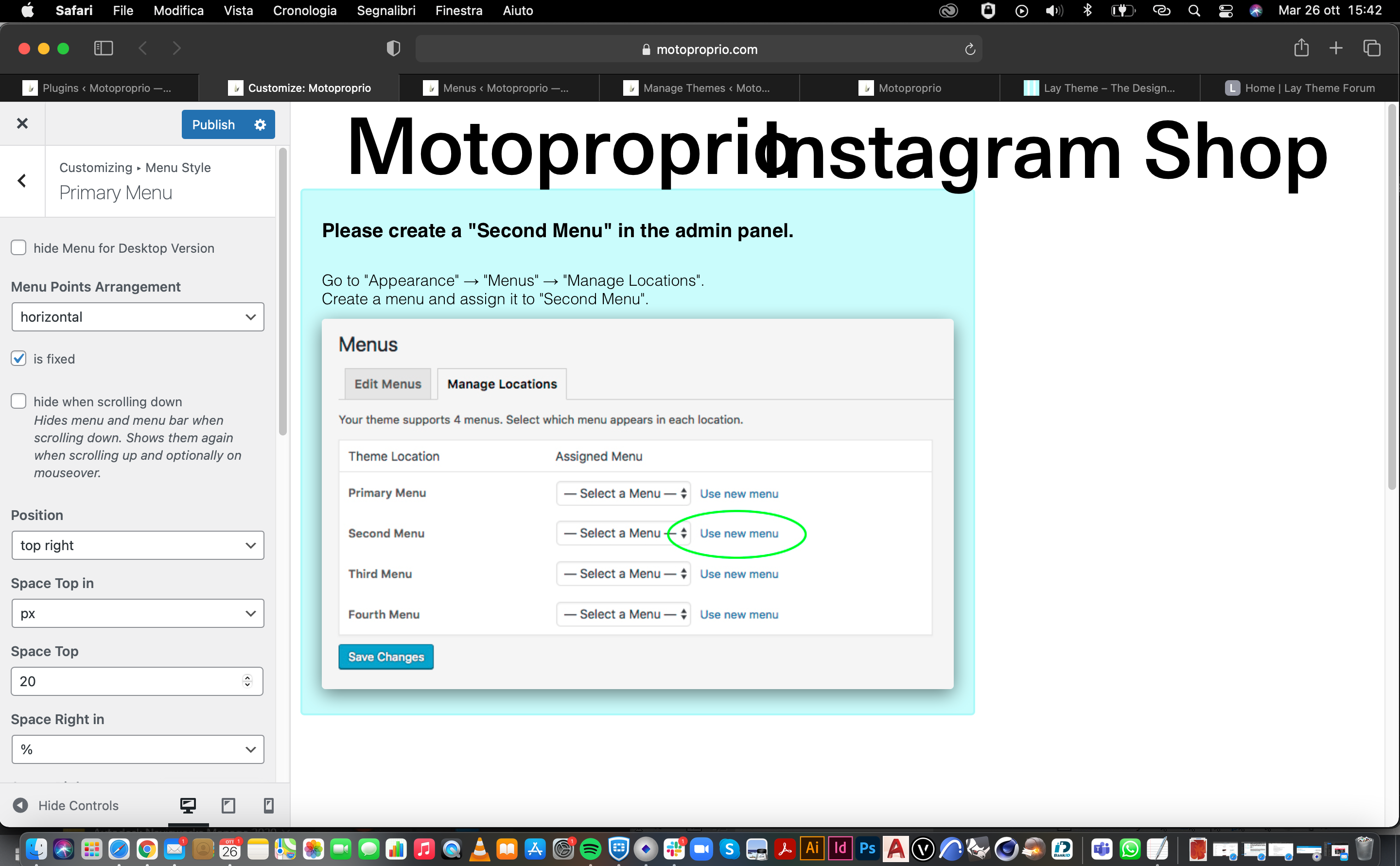Go back to Menu Style section
Screen dimensions: 1400x866
22,180
